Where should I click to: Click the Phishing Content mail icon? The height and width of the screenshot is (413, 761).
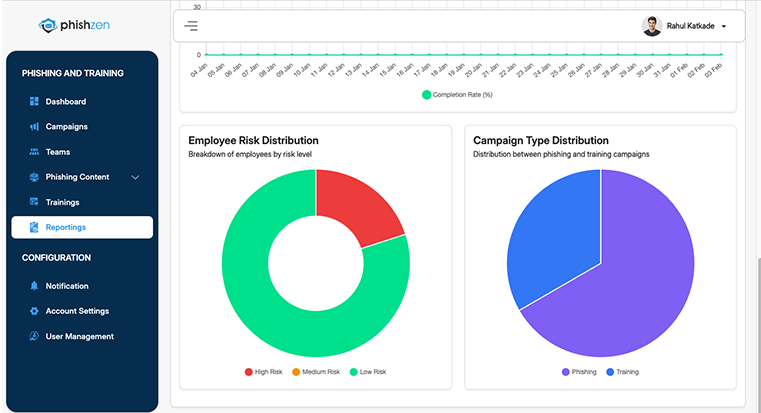(x=34, y=177)
